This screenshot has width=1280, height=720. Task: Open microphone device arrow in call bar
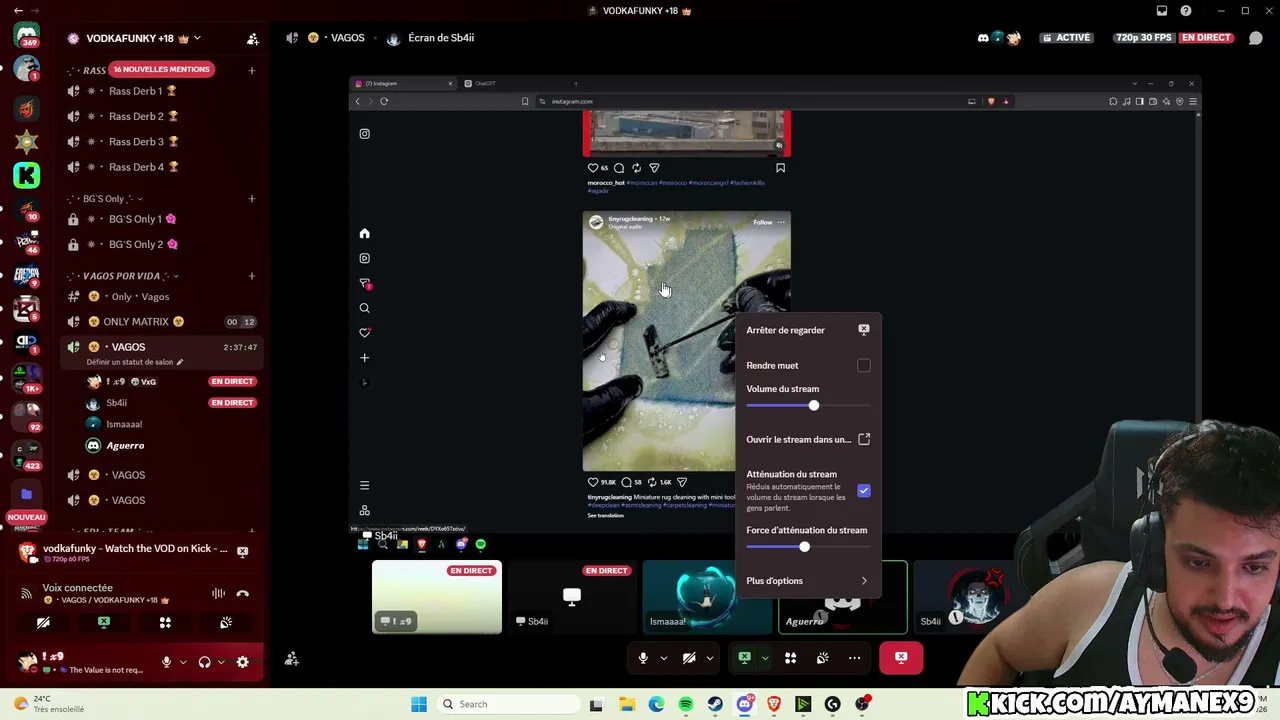[663, 657]
